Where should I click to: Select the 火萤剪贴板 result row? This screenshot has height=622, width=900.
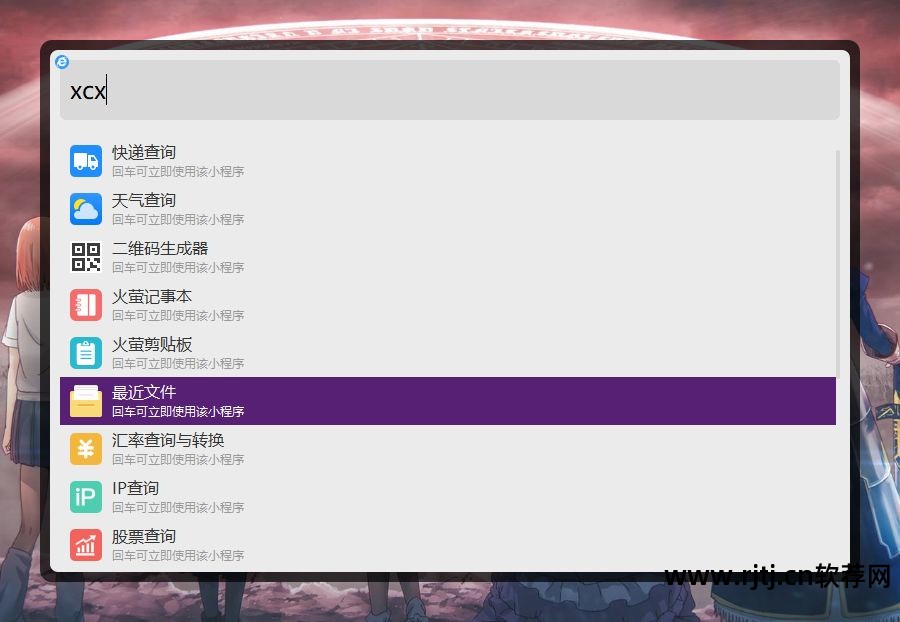point(300,352)
